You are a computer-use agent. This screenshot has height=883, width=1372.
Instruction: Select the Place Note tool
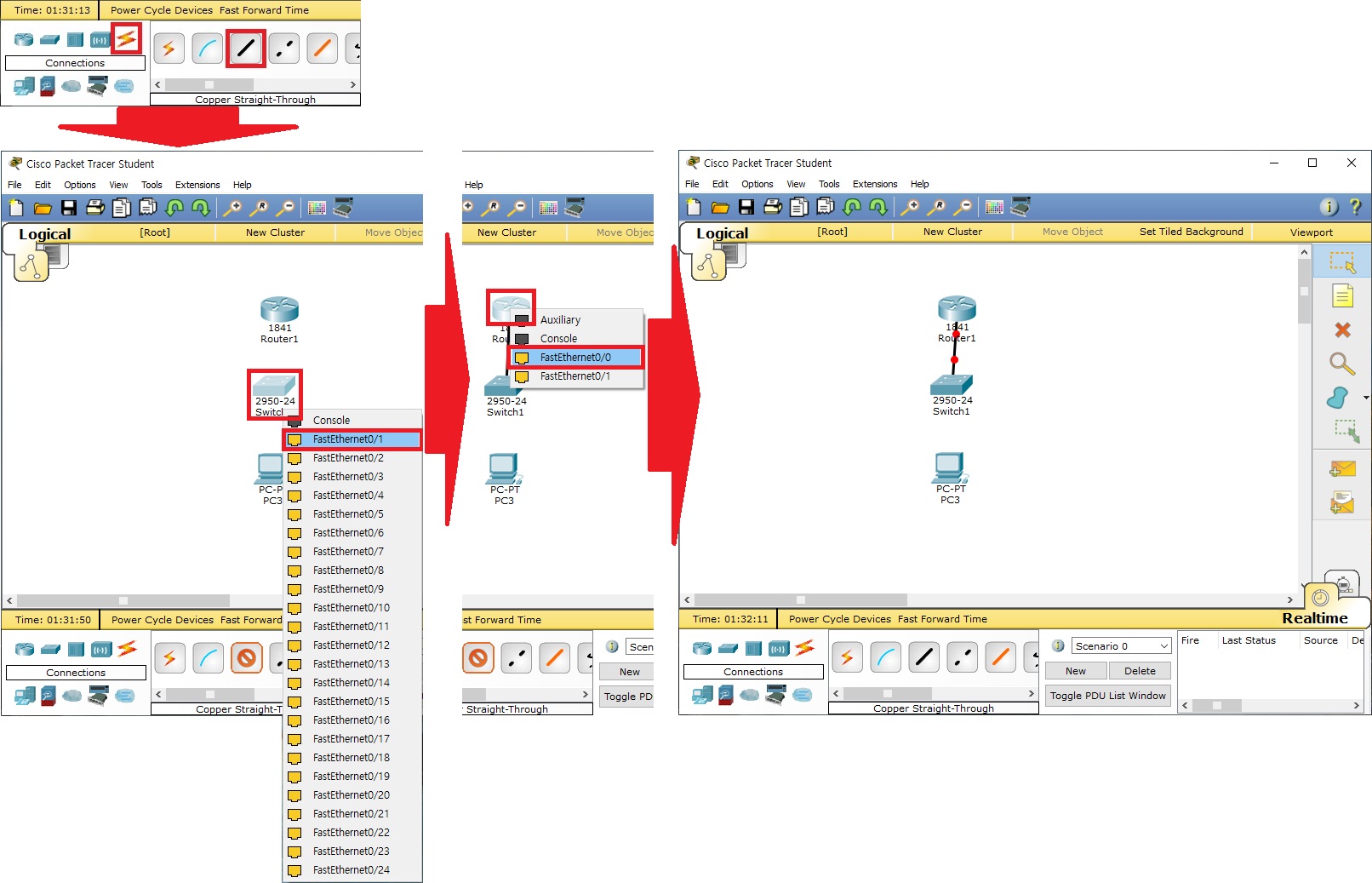coord(1342,296)
